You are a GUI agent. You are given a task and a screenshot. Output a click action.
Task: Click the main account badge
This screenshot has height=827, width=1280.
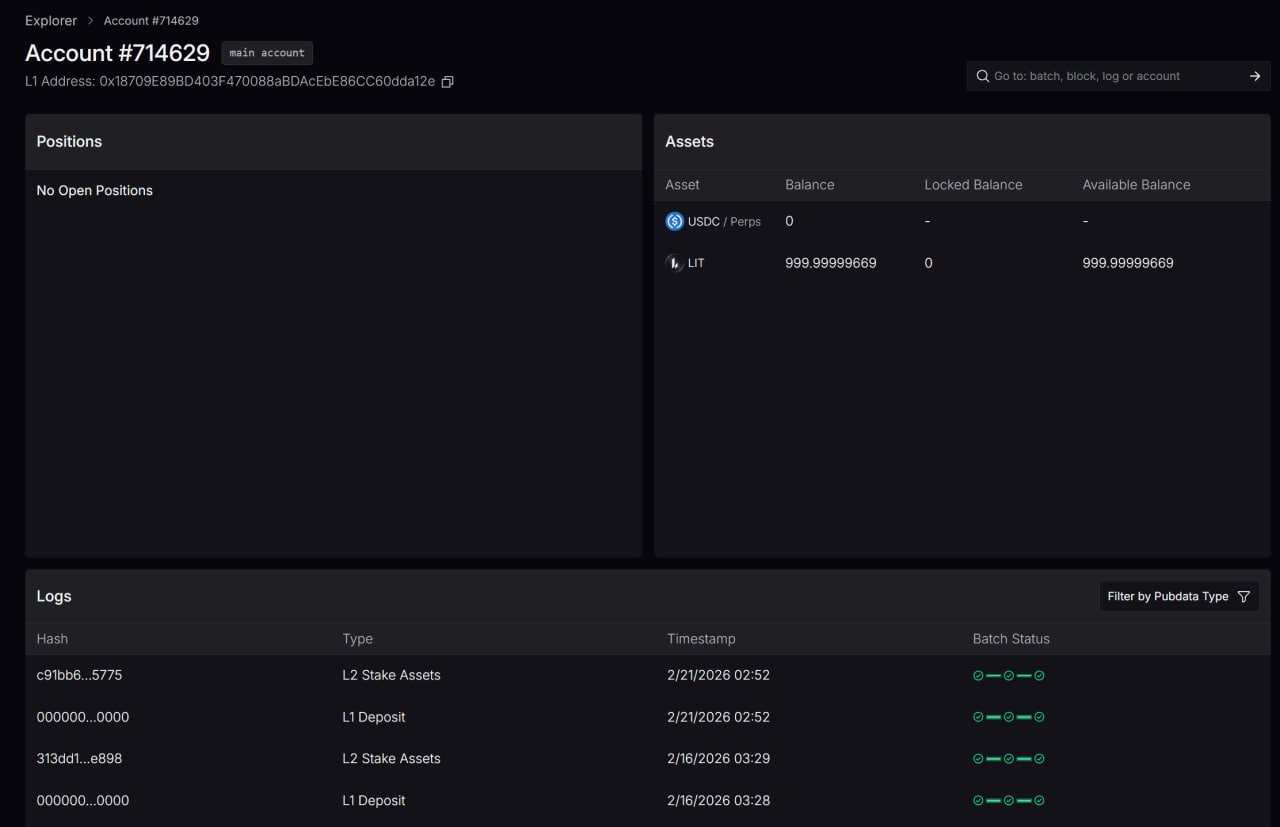pyautogui.click(x=267, y=53)
